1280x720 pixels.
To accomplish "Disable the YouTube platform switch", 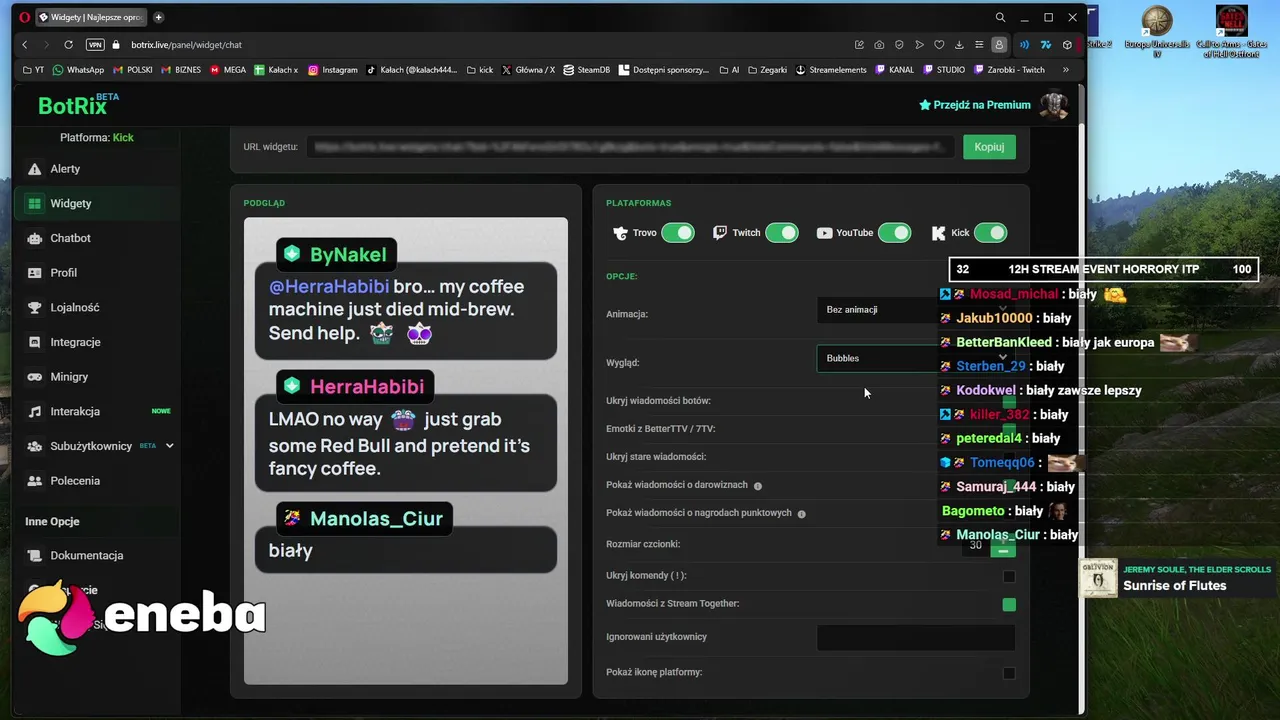I will (x=895, y=233).
